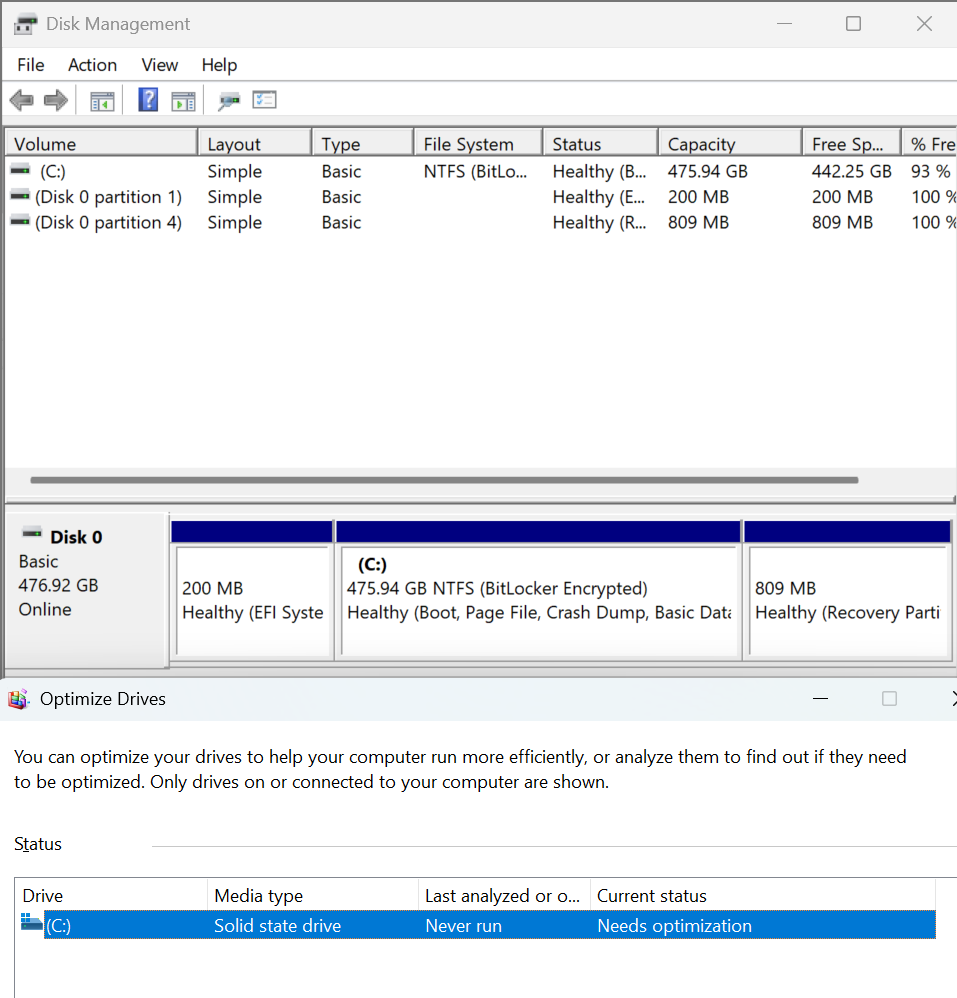The height and width of the screenshot is (998, 957).
Task: Click the Forward arrow in Disk Management toolbar
Action: pos(56,100)
